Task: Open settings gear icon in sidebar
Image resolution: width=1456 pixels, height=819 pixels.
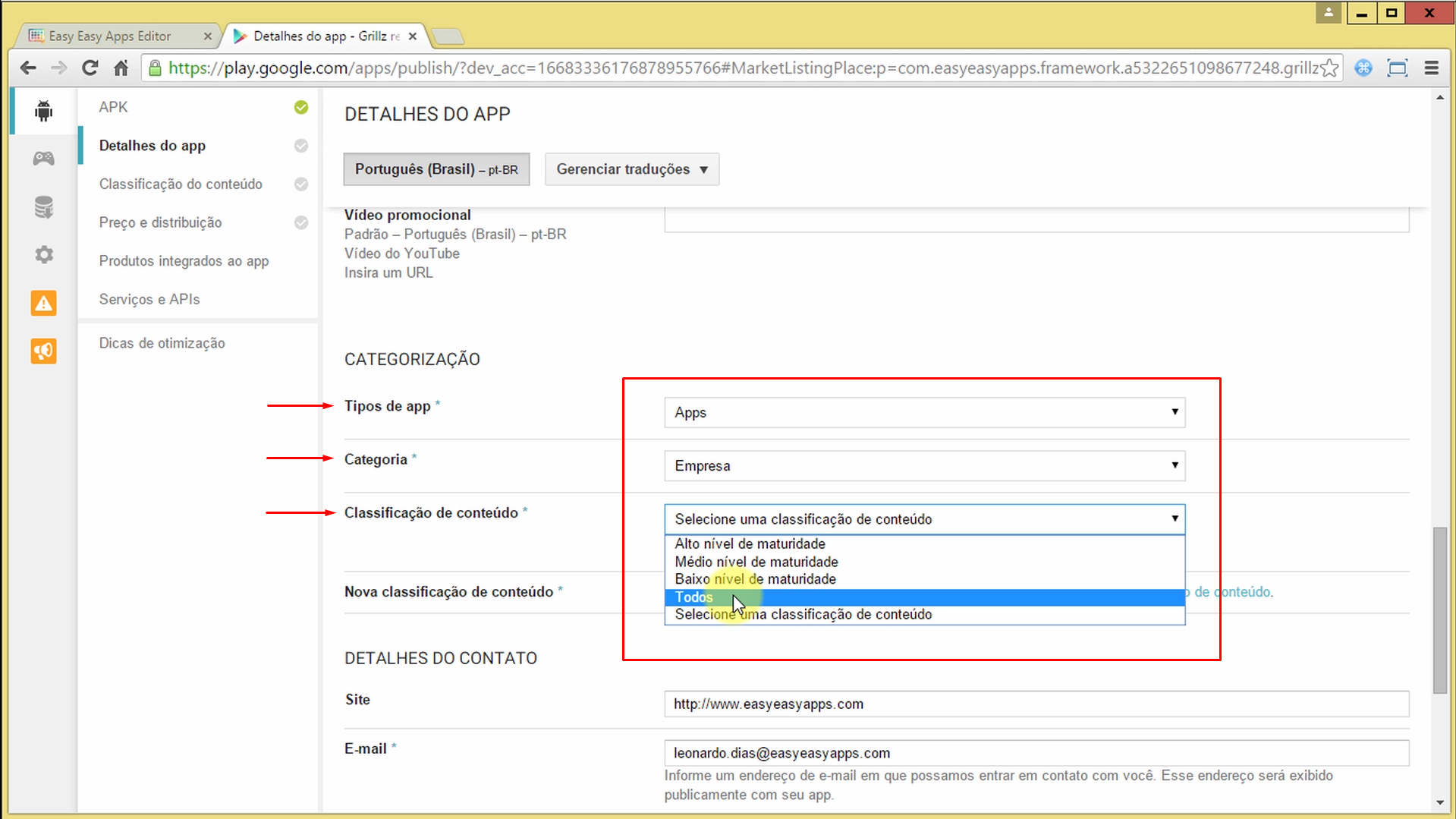Action: tap(43, 254)
